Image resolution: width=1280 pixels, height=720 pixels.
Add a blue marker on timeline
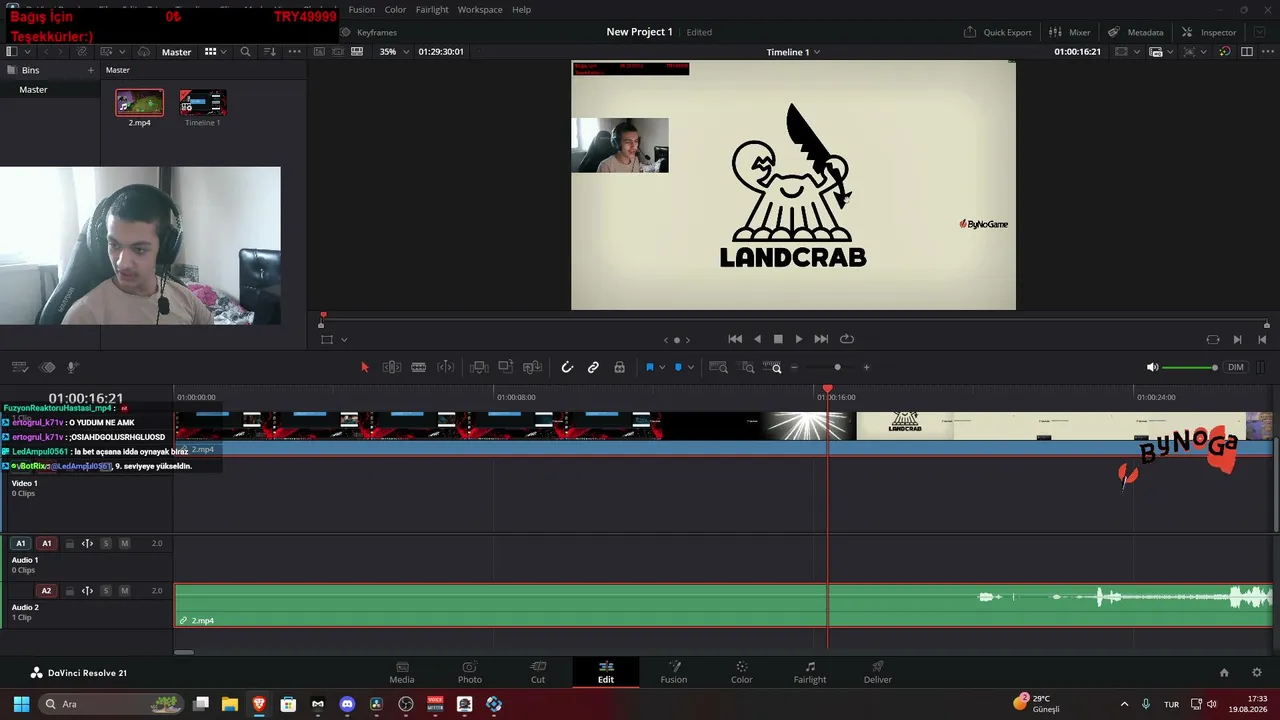(x=678, y=367)
